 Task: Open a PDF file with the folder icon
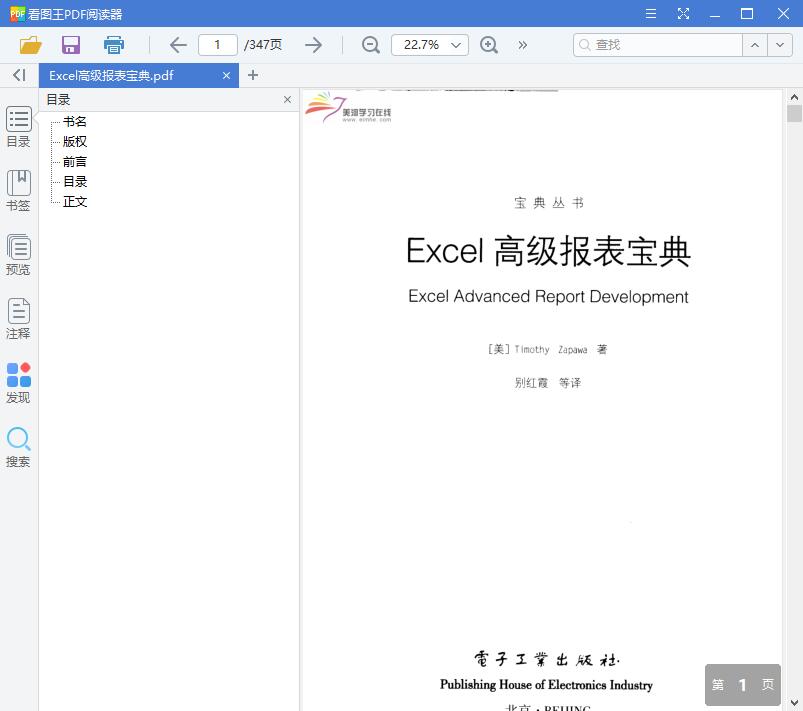[x=29, y=45]
